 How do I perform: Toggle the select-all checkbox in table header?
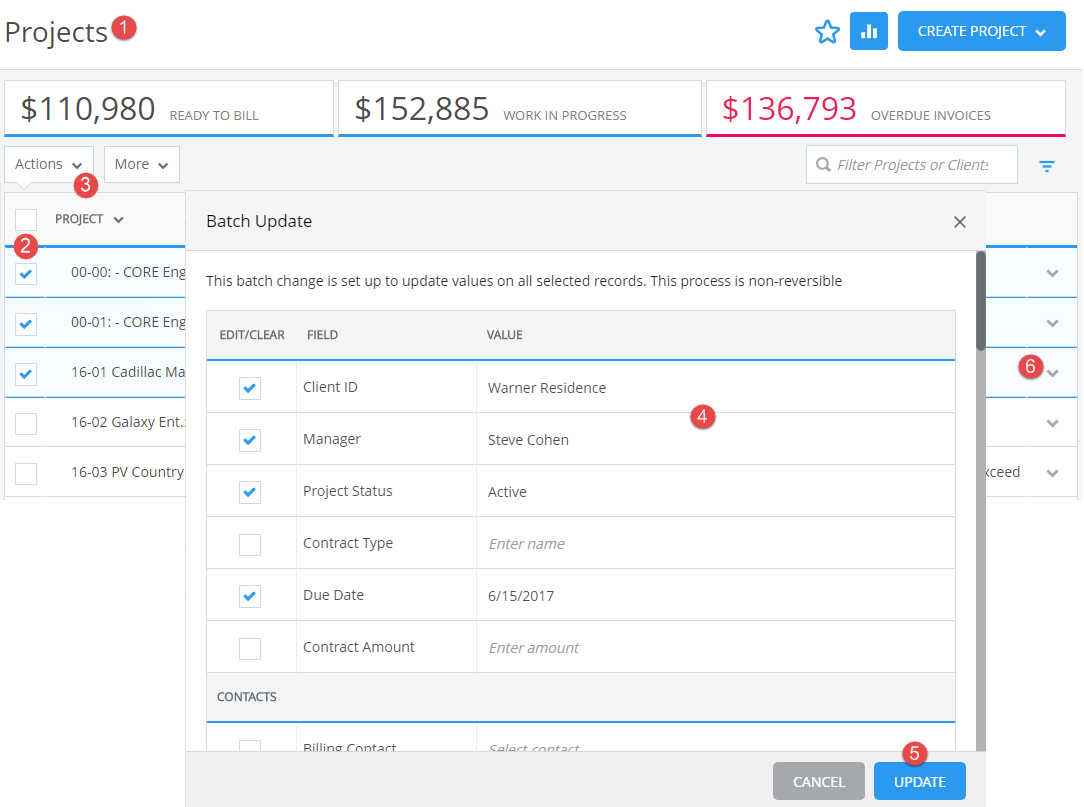tap(25, 219)
